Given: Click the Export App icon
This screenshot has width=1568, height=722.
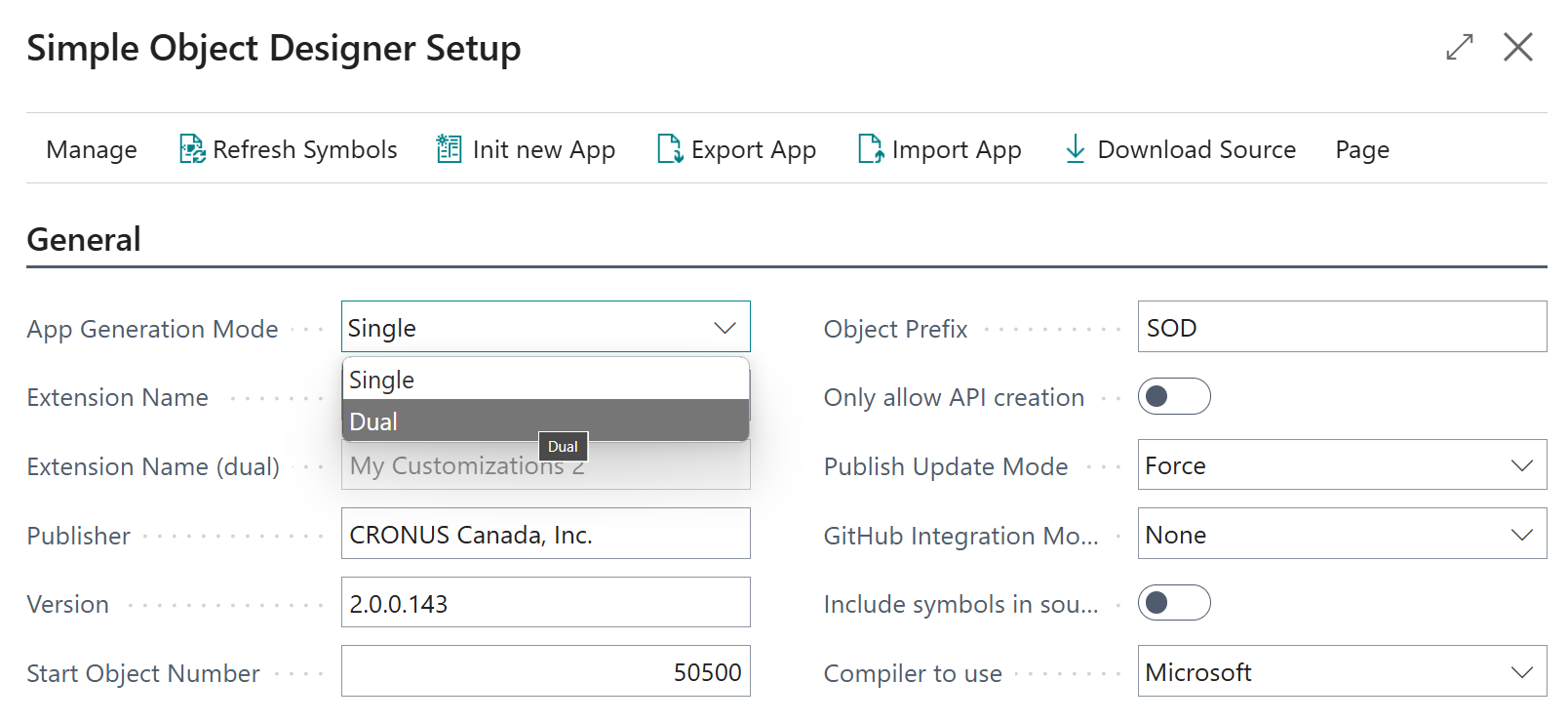Looking at the screenshot, I should 669,149.
